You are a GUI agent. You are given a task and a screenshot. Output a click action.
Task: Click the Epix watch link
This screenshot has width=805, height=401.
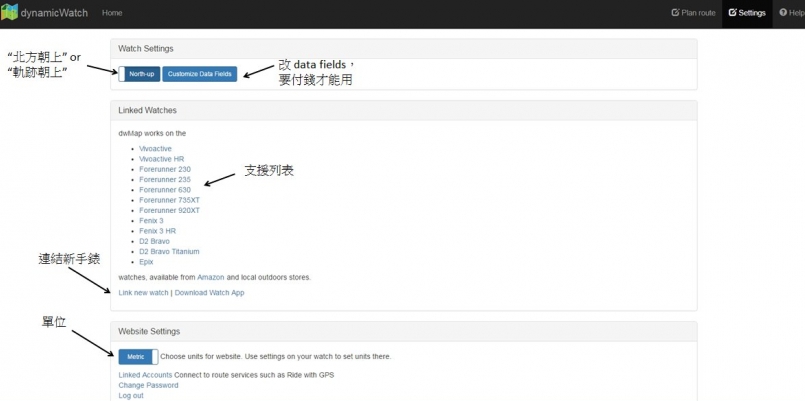(147, 261)
